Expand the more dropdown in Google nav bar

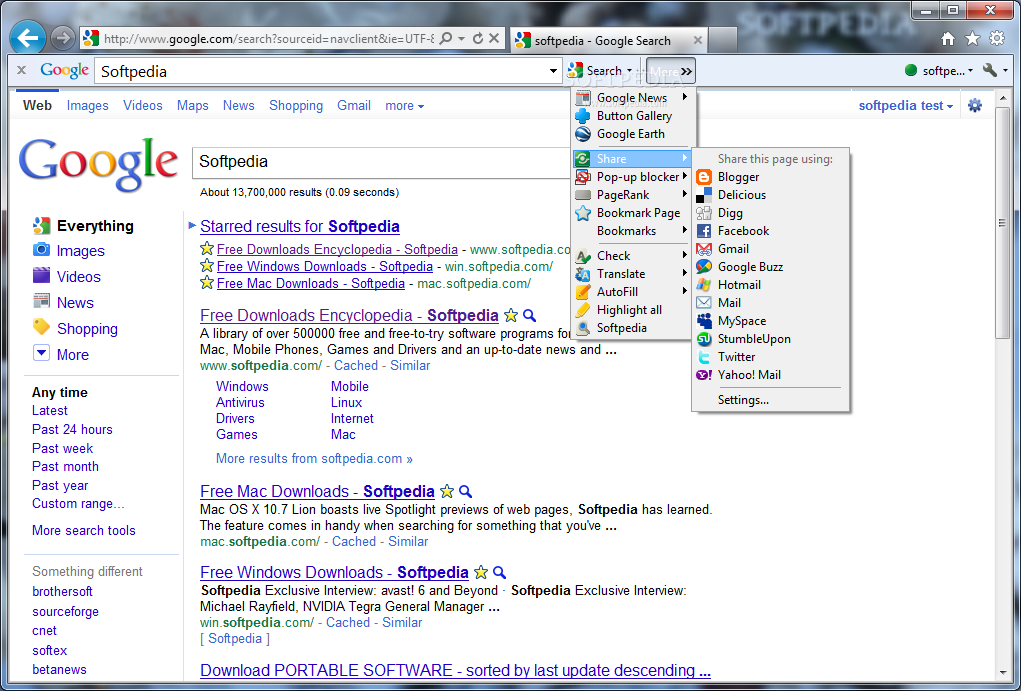[404, 106]
